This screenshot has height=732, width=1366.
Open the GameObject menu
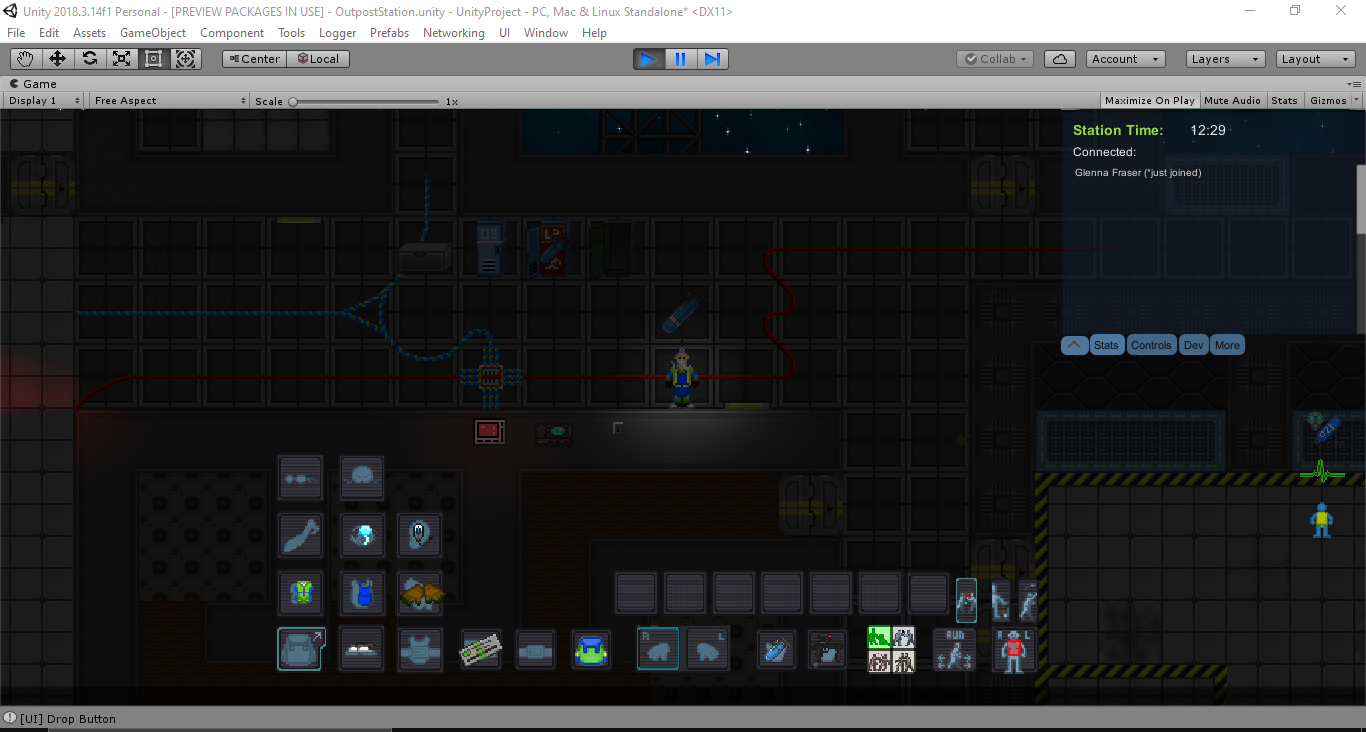pos(152,32)
